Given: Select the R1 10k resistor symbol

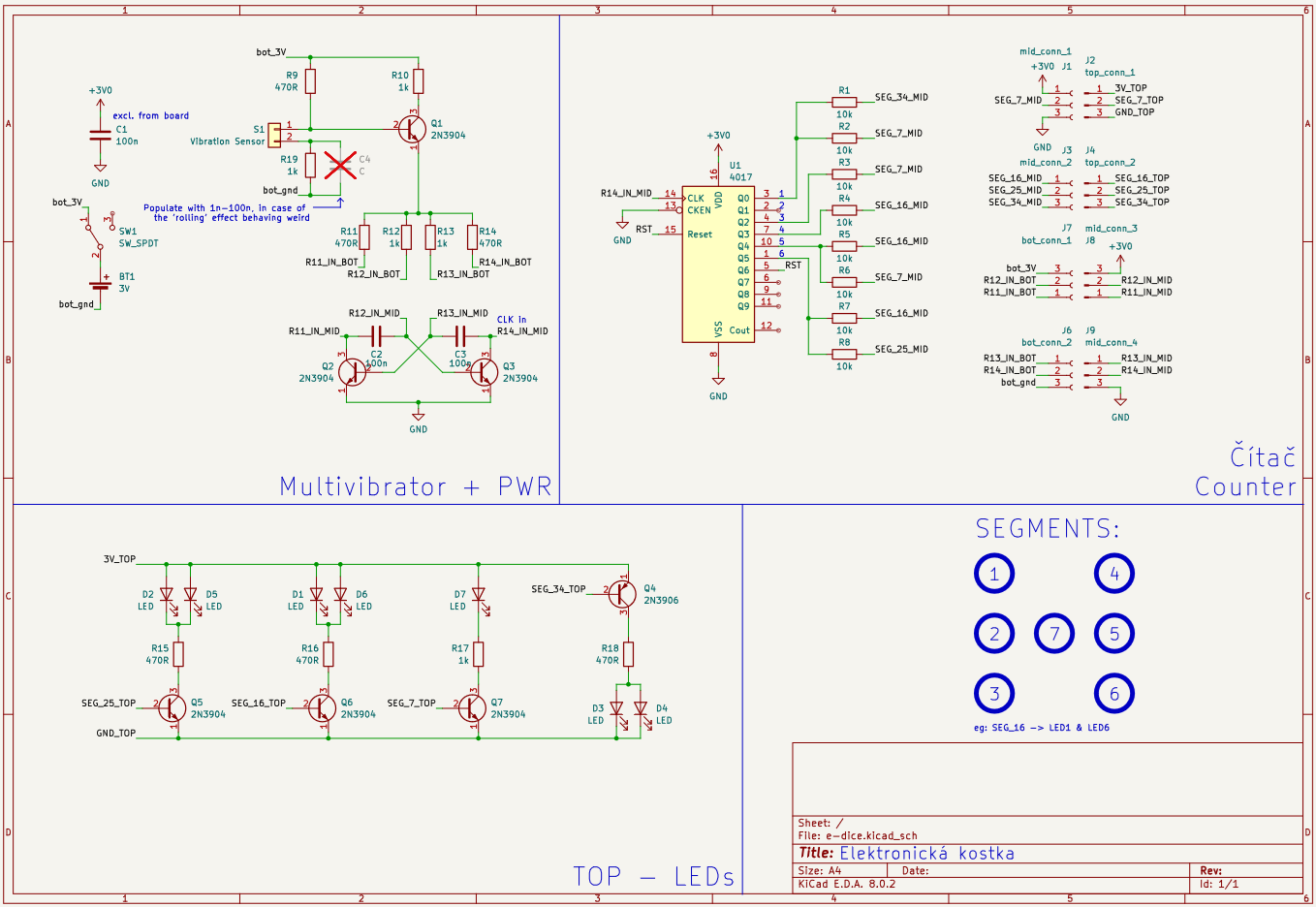Looking at the screenshot, I should coord(844,102).
